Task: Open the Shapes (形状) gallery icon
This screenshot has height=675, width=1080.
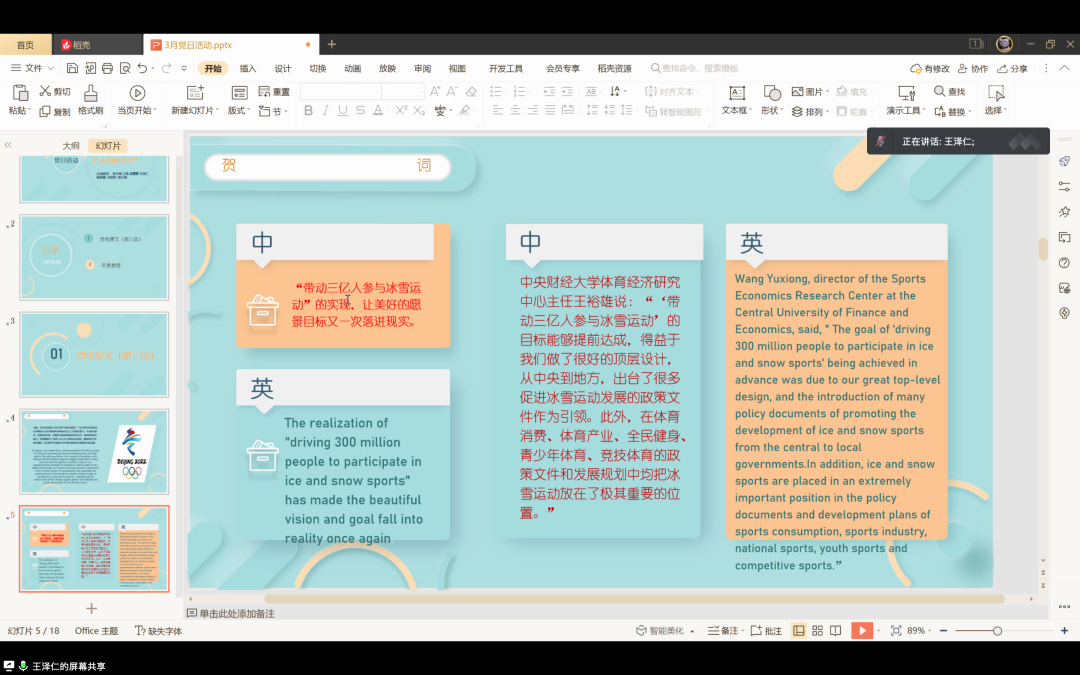Action: click(x=772, y=93)
